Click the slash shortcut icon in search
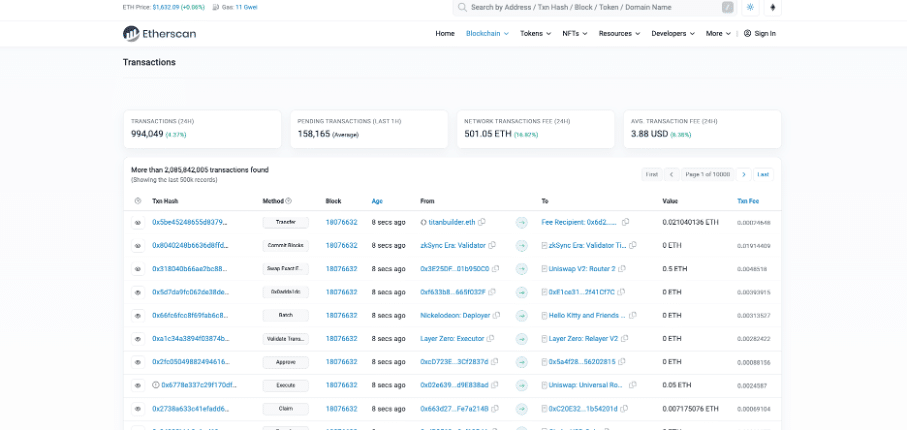The width and height of the screenshot is (908, 430). (x=727, y=8)
